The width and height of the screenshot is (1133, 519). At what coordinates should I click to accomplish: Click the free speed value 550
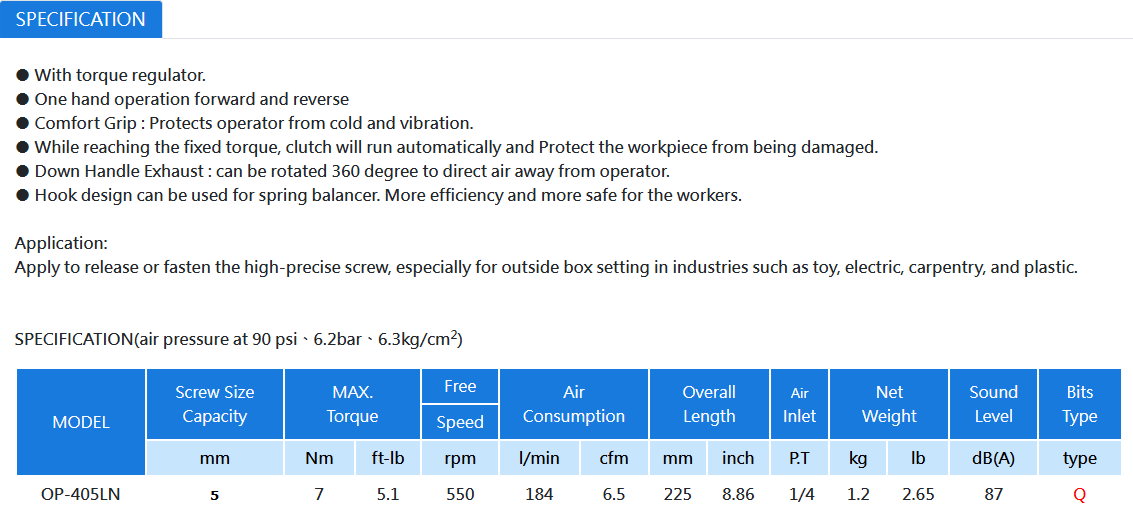pos(460,494)
